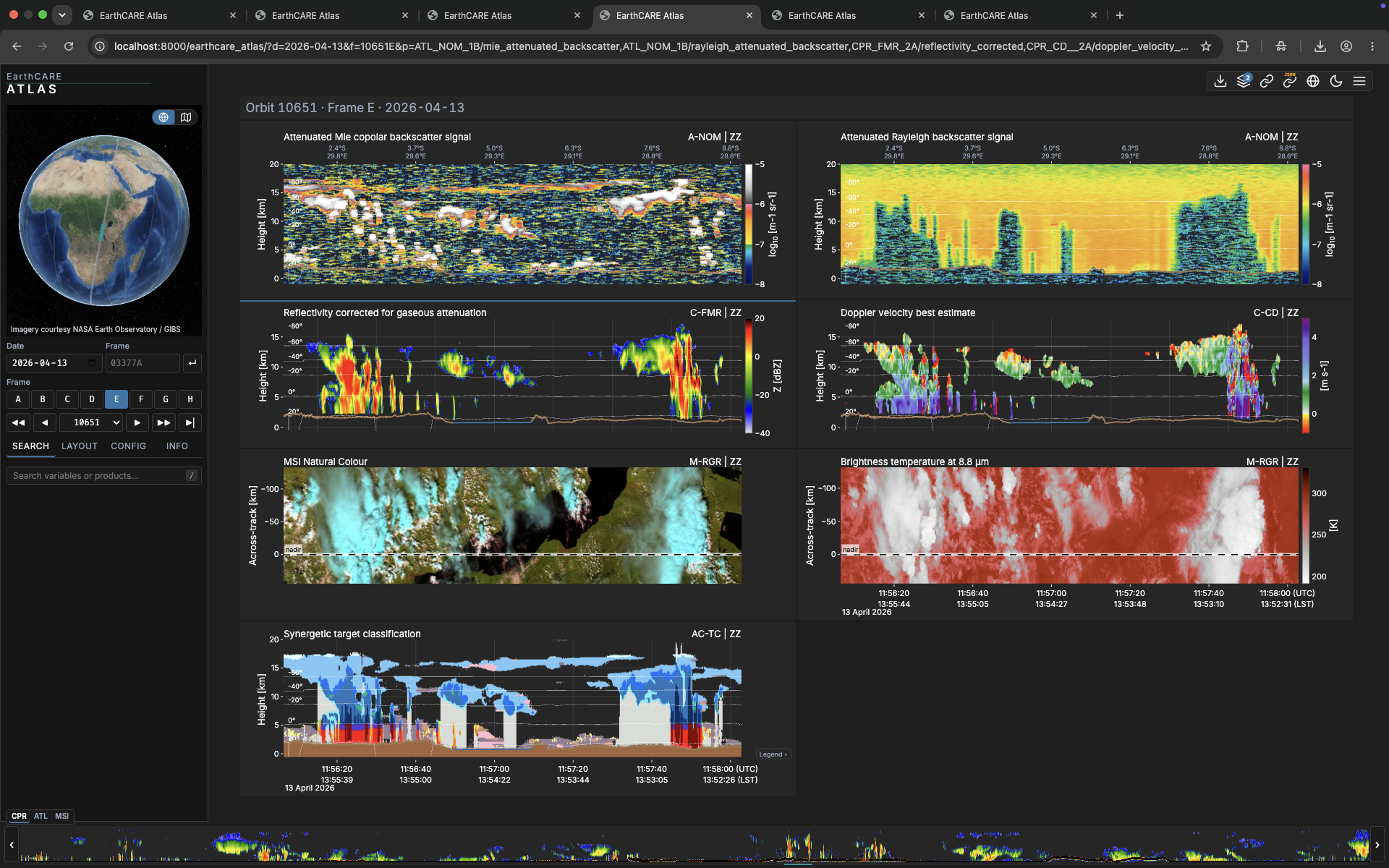Toggle dark mode with the moon icon
1389x868 pixels.
[x=1336, y=81]
